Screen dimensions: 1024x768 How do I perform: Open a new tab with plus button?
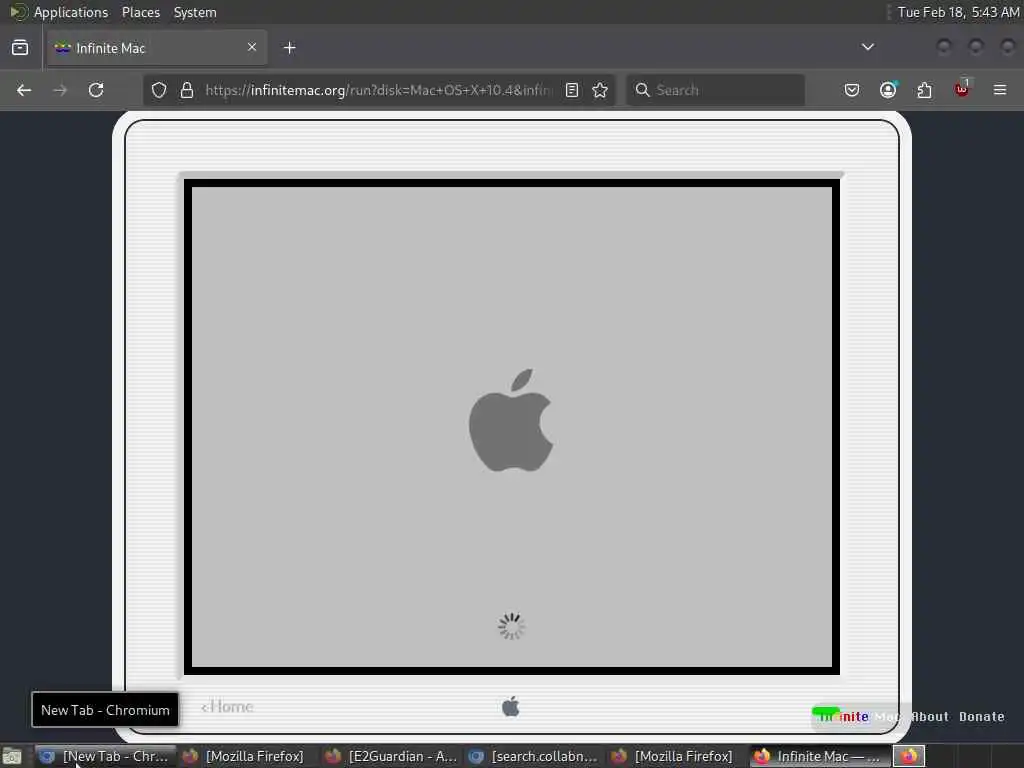click(x=290, y=48)
